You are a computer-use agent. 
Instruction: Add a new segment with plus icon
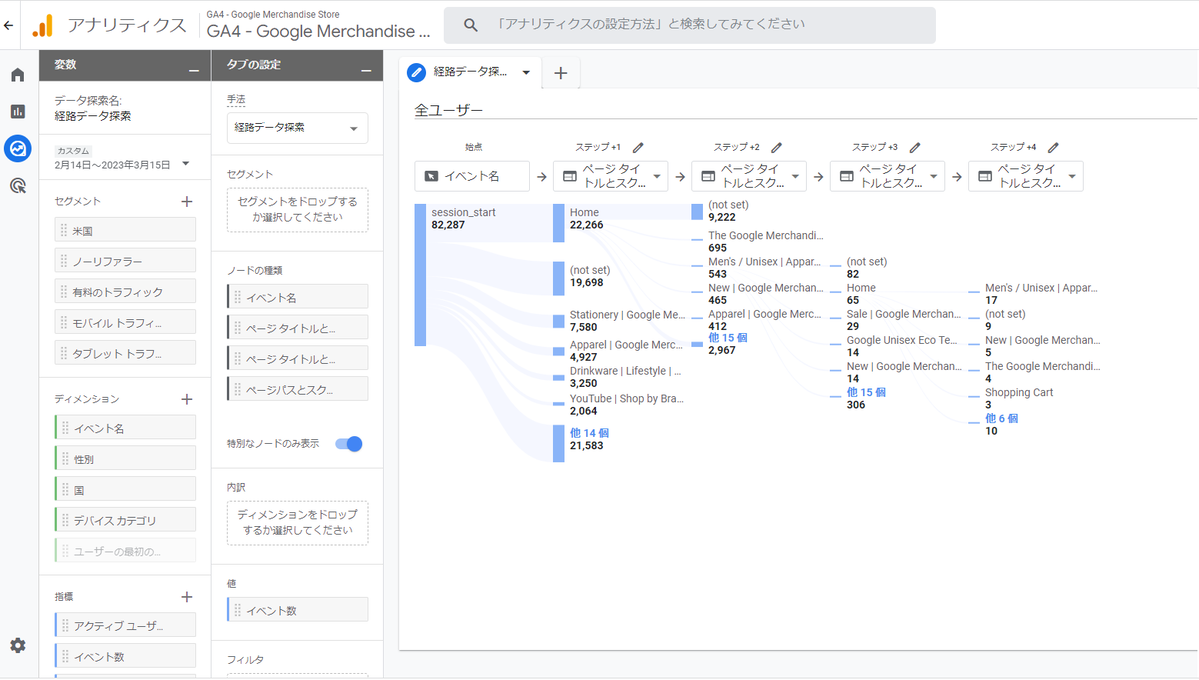point(187,201)
